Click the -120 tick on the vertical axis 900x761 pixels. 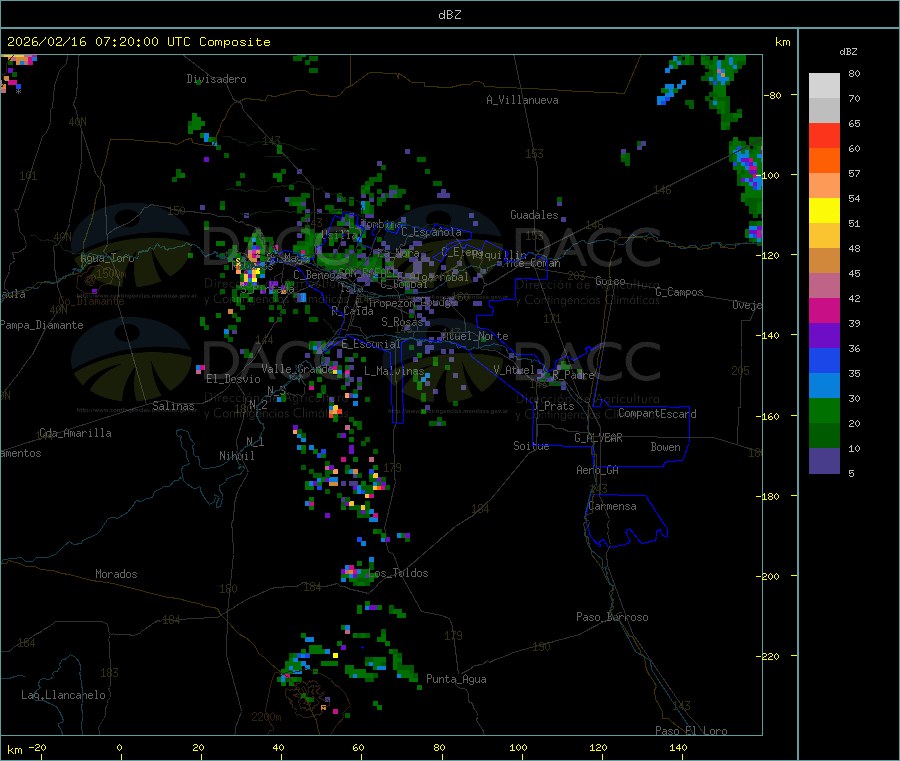coord(767,255)
